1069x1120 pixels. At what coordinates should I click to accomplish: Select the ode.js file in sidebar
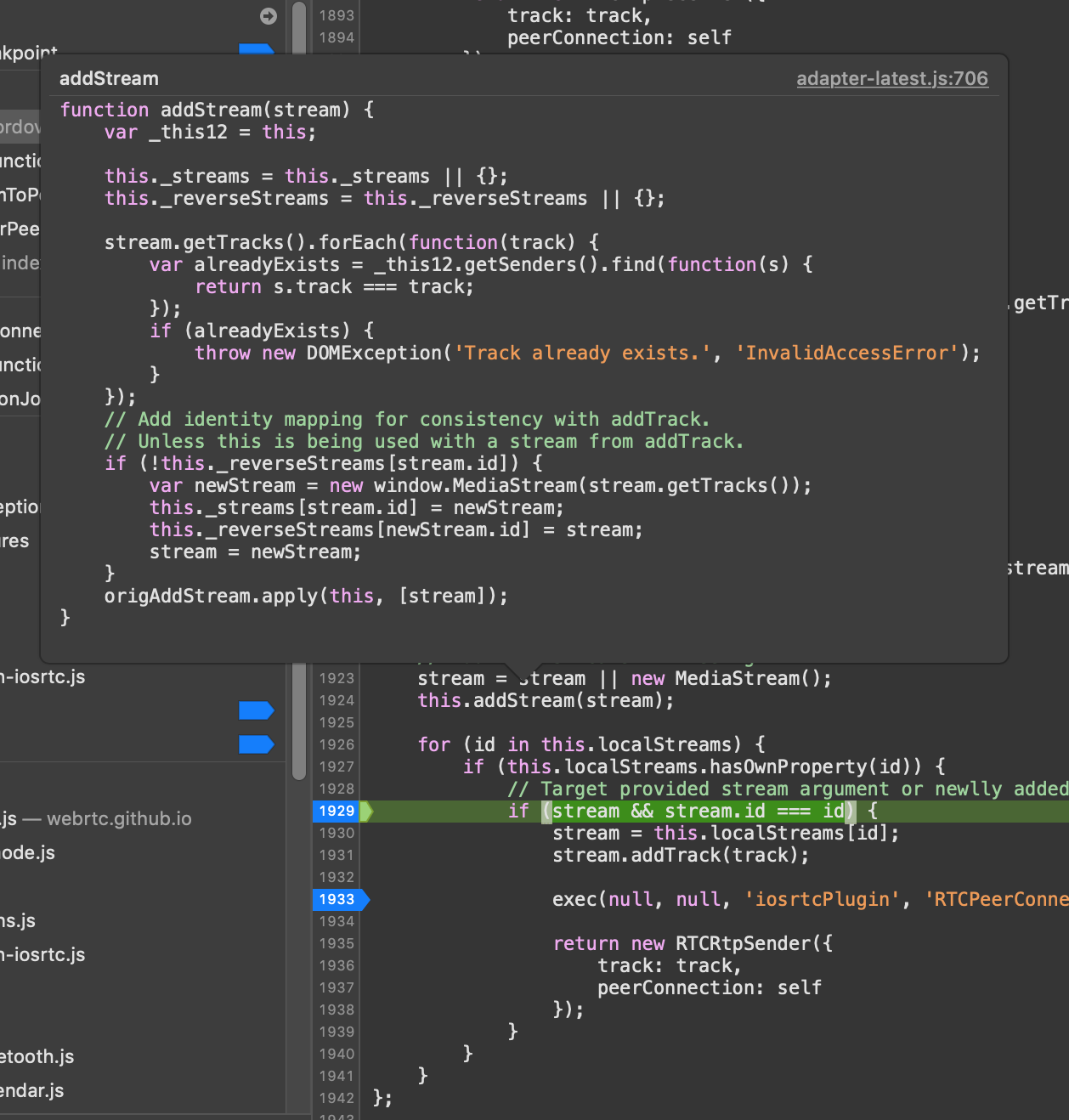(x=28, y=852)
